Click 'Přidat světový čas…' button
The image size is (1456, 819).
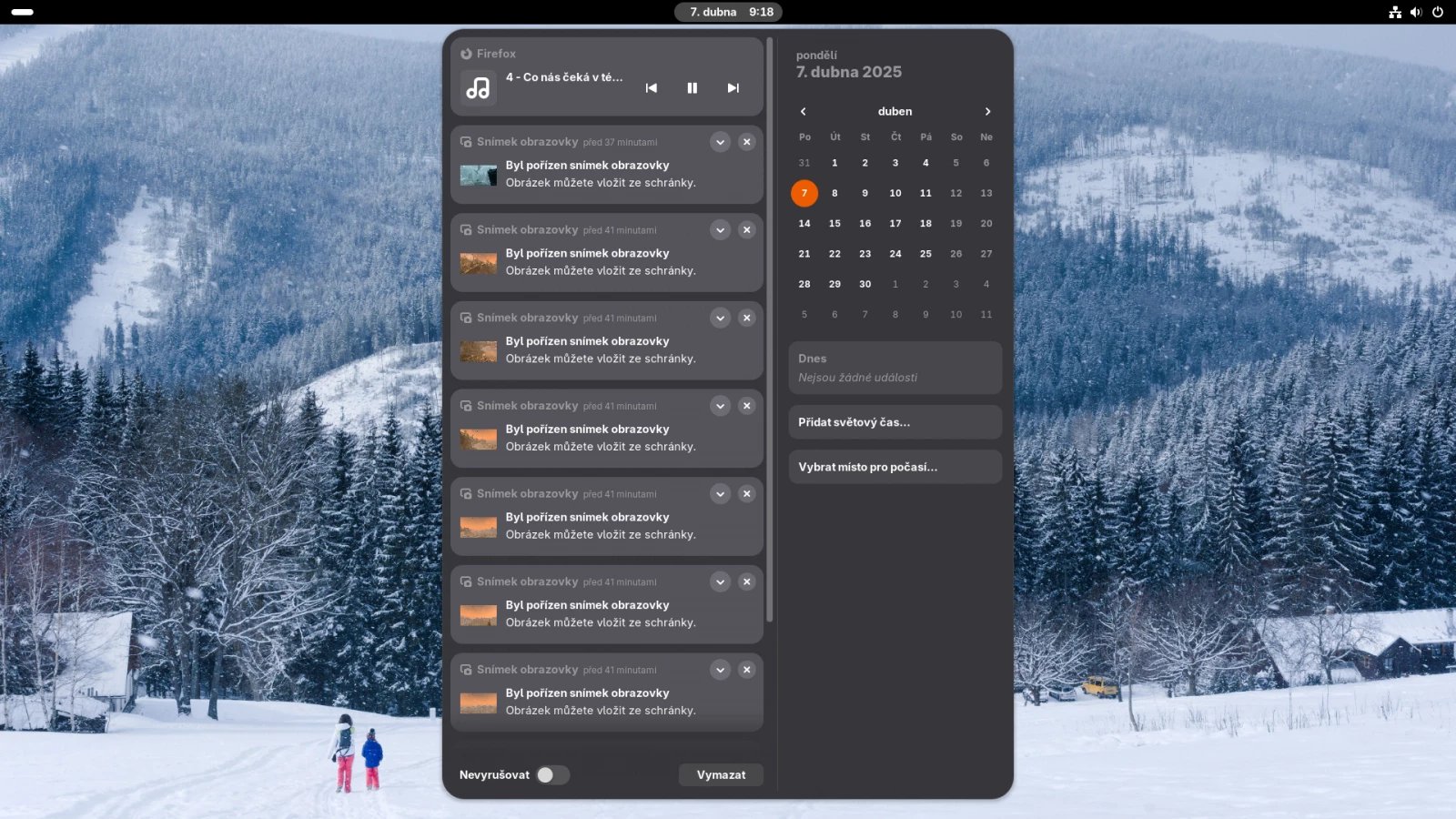(x=895, y=422)
